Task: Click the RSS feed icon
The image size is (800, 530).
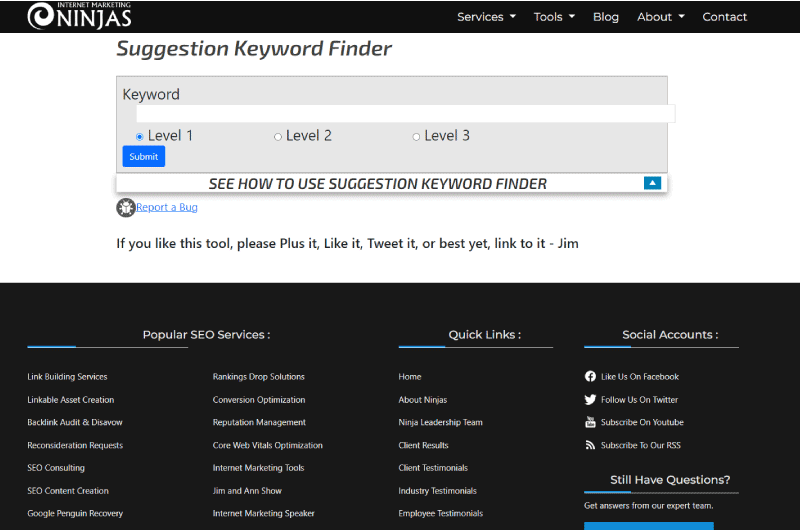Action: pos(590,445)
